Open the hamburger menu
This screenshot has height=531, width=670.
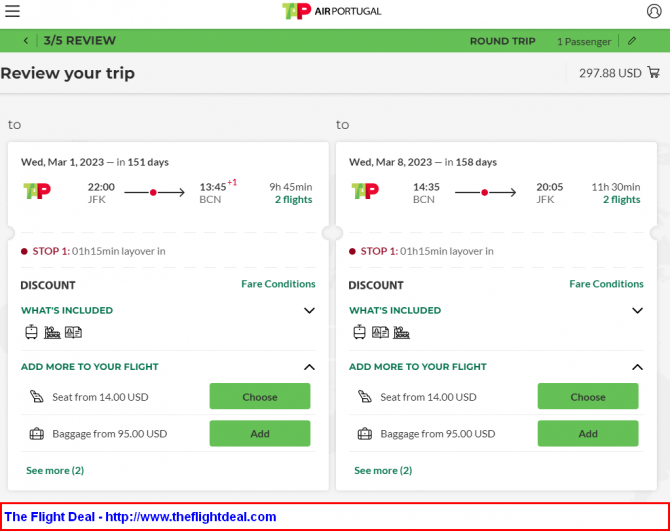(x=12, y=11)
